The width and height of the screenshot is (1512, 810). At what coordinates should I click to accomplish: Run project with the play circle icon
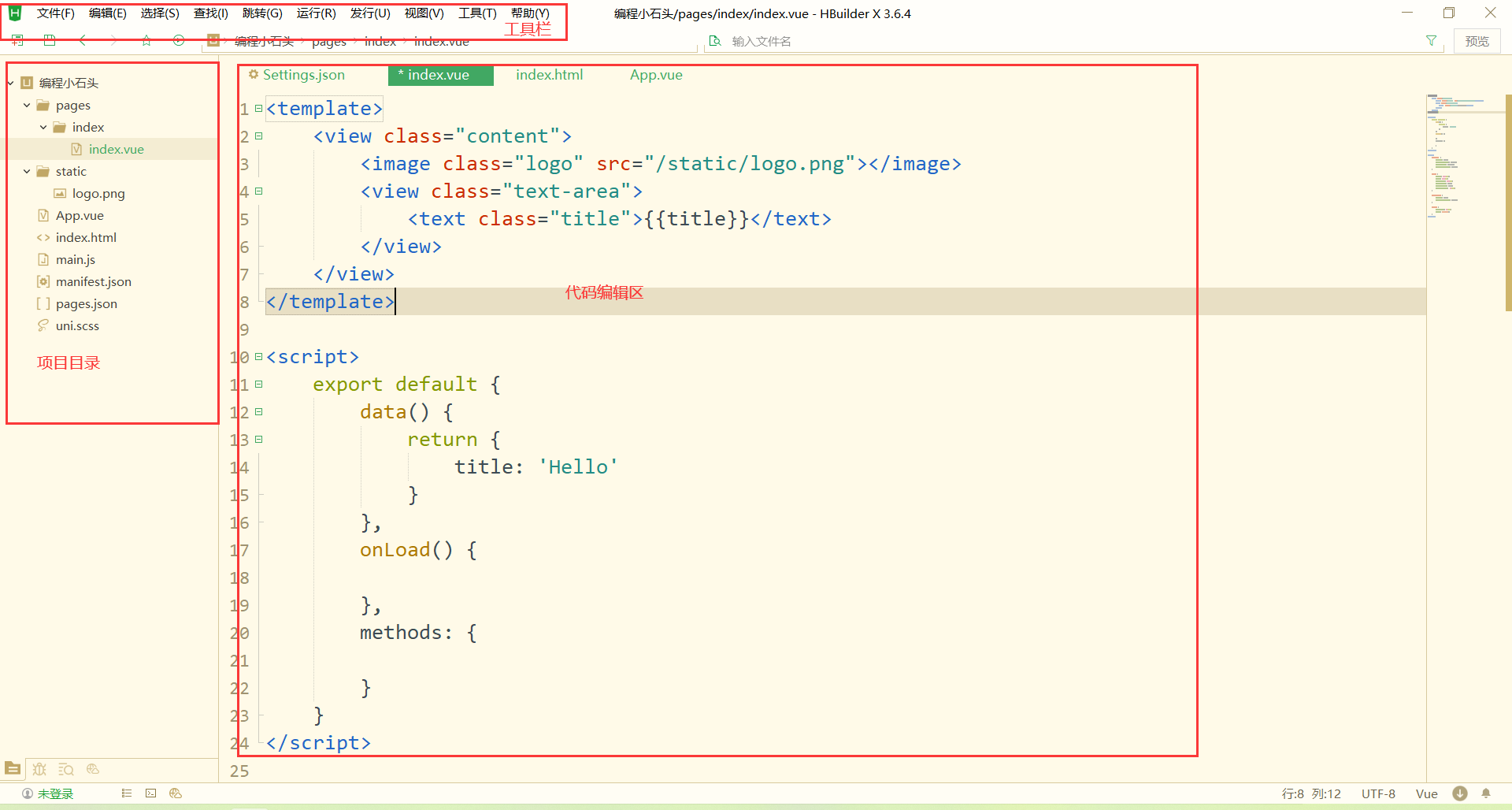coord(179,40)
